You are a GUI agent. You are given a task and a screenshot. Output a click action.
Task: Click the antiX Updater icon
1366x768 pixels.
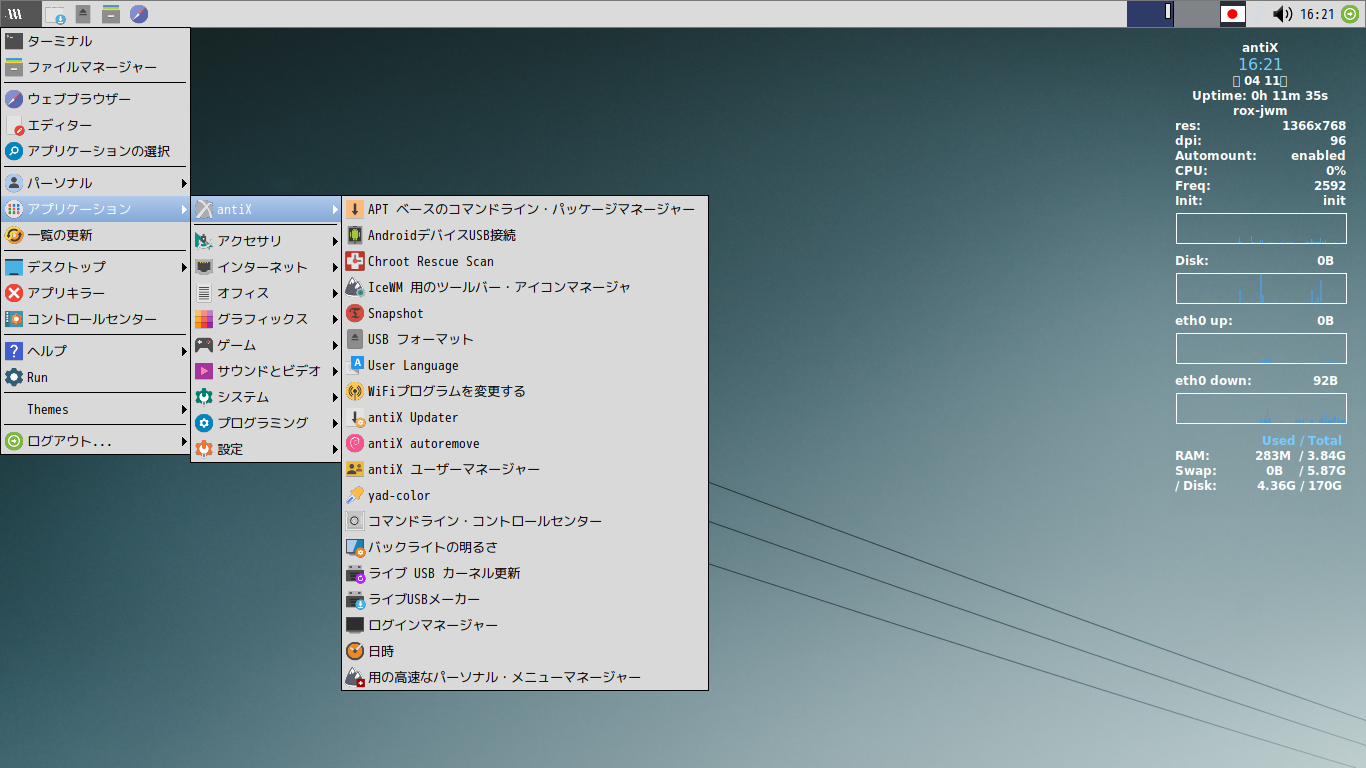pyautogui.click(x=354, y=417)
